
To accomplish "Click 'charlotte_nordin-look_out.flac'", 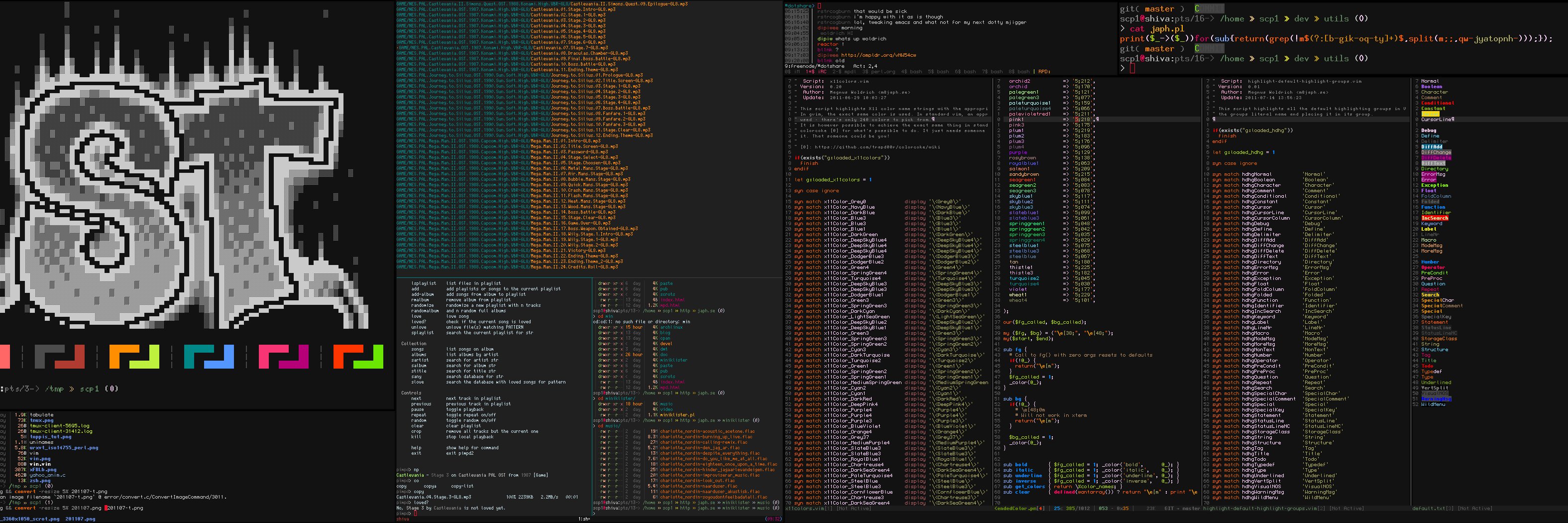I will coord(697,480).
